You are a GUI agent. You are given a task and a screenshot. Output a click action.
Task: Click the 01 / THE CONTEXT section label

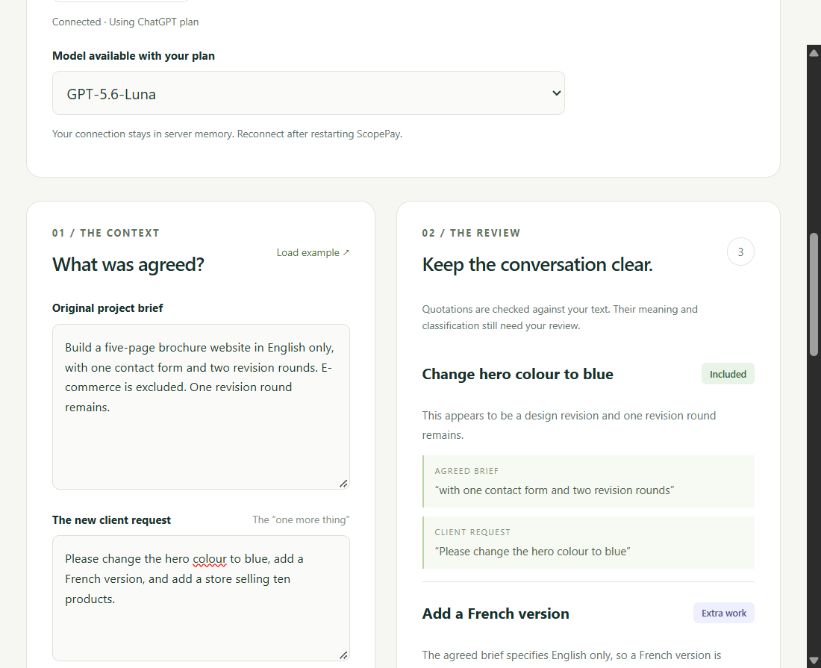point(106,233)
